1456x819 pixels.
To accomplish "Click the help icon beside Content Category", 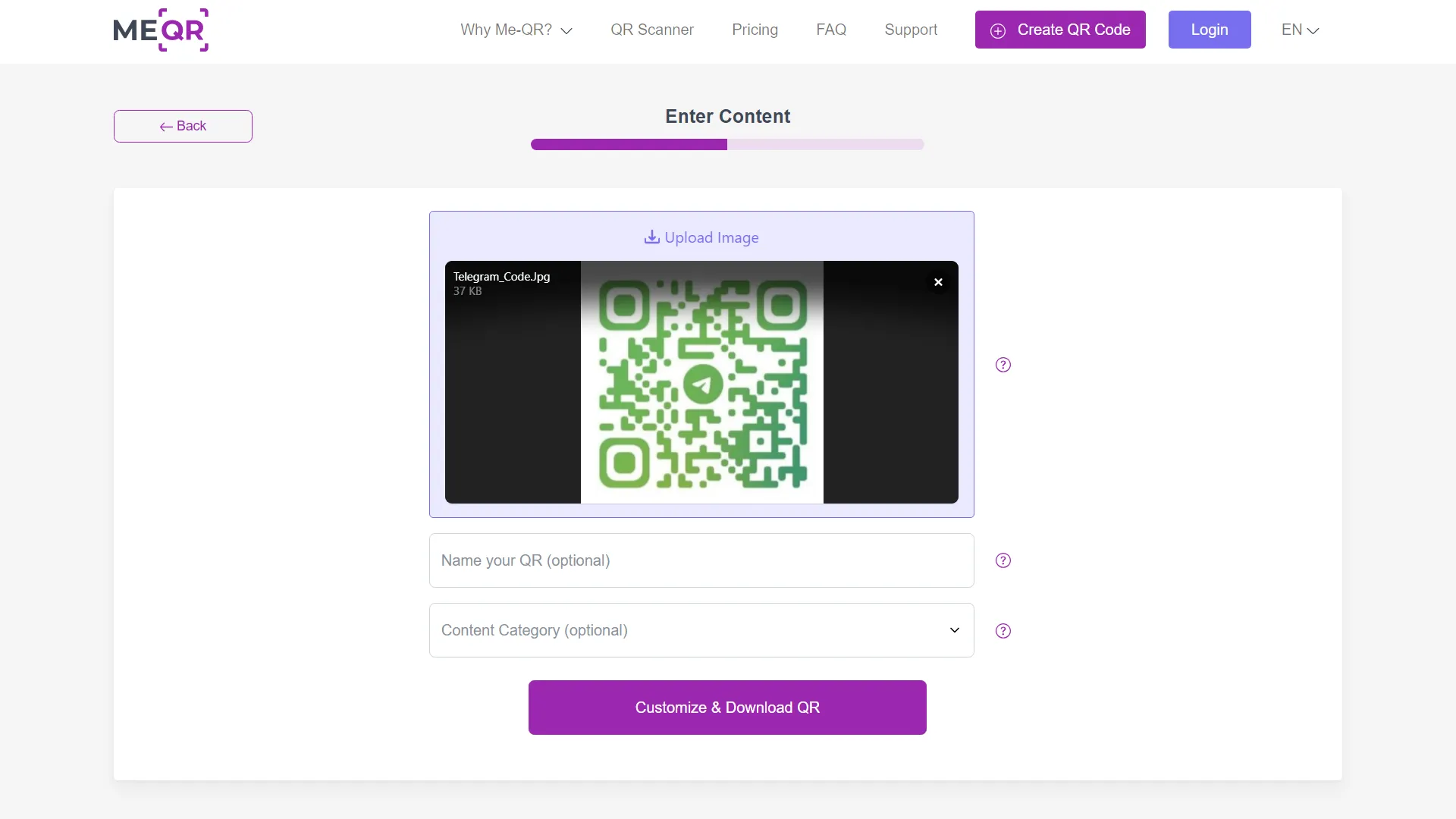I will coord(1003,630).
